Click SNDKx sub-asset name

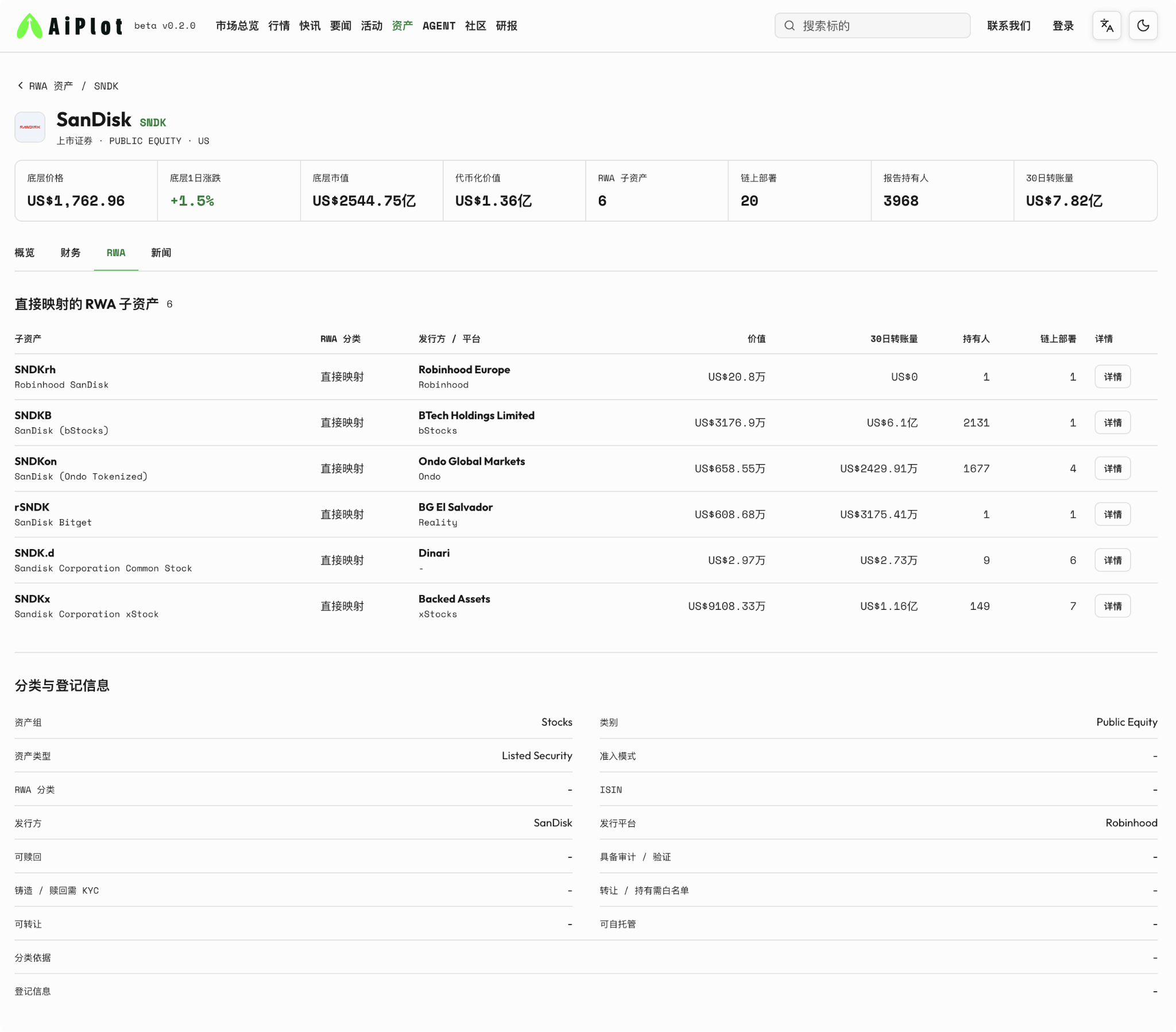tap(32, 599)
